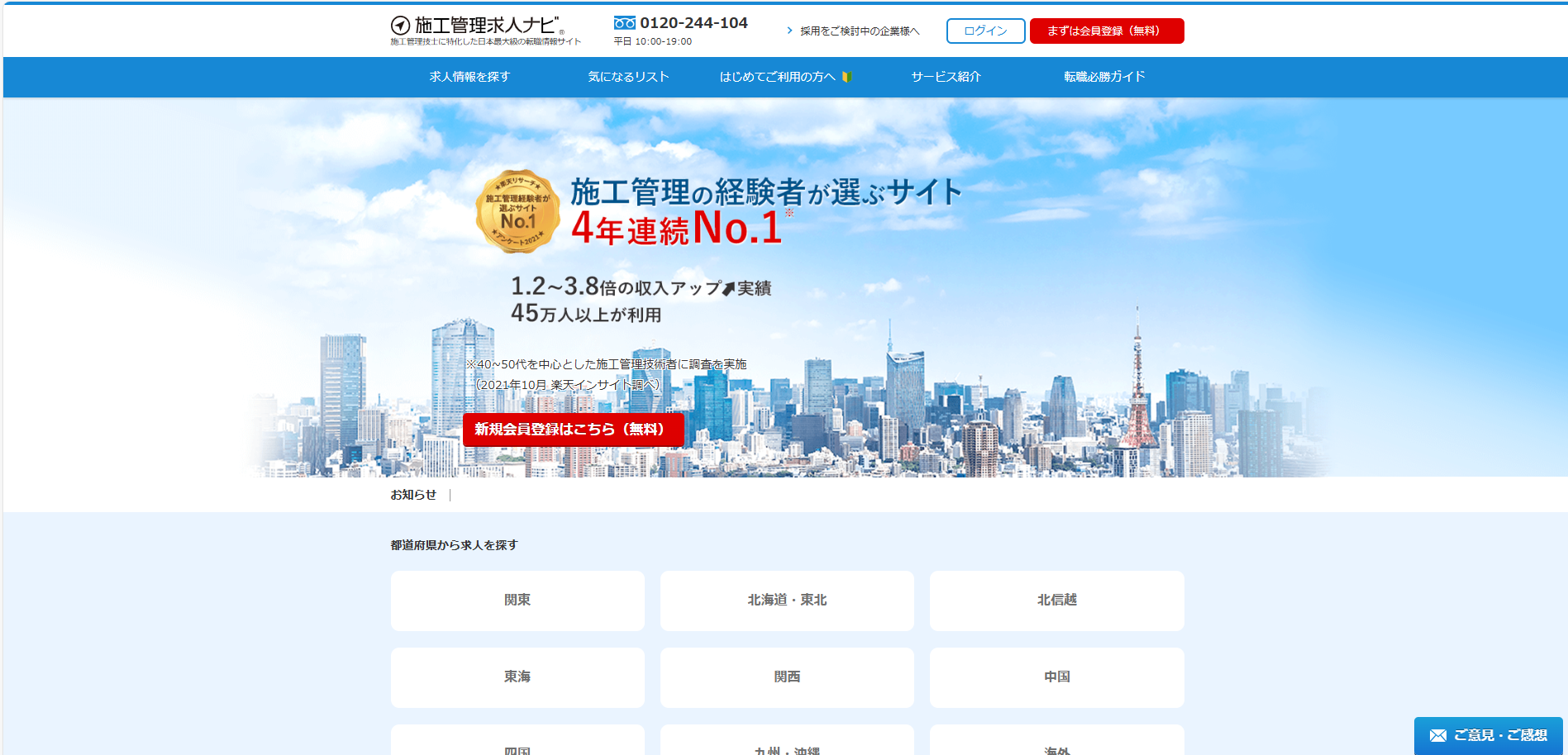This screenshot has height=755, width=1568.
Task: Click the envelope icon in feedback button
Action: [1438, 735]
